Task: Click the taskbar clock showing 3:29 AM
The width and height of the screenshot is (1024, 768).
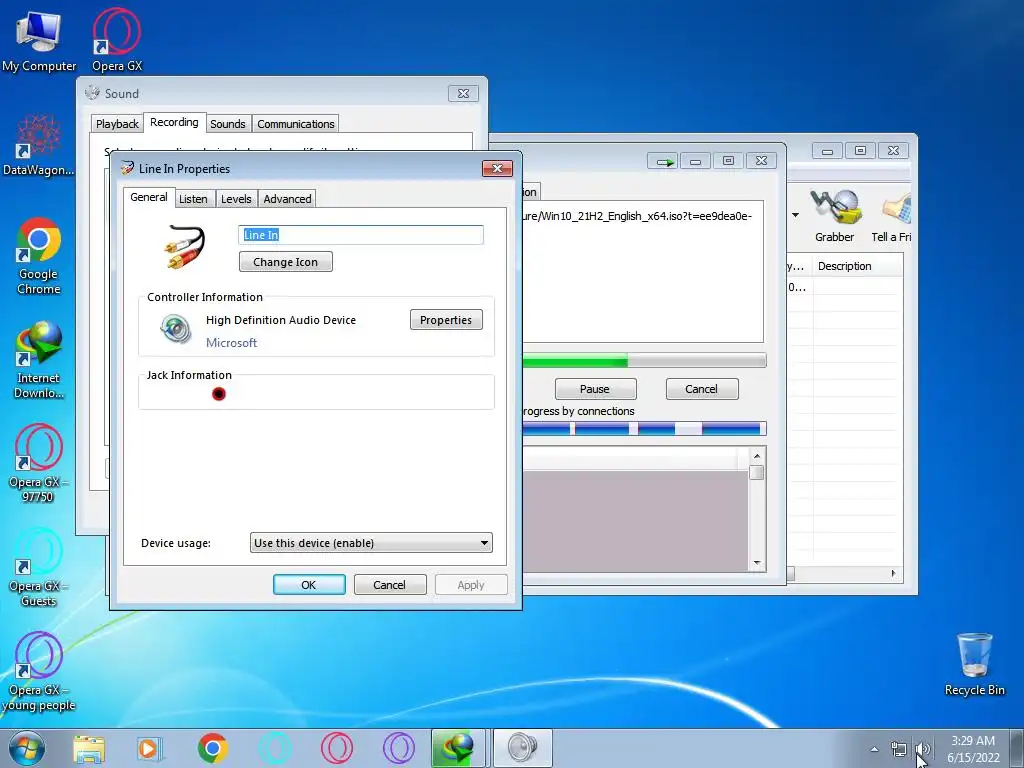Action: pos(973,749)
